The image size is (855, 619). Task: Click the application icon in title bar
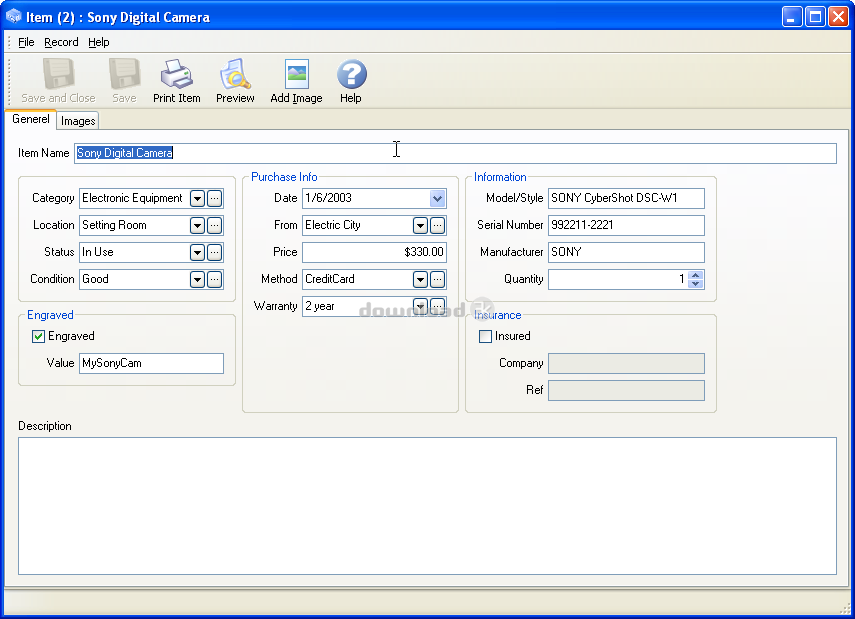click(x=14, y=17)
